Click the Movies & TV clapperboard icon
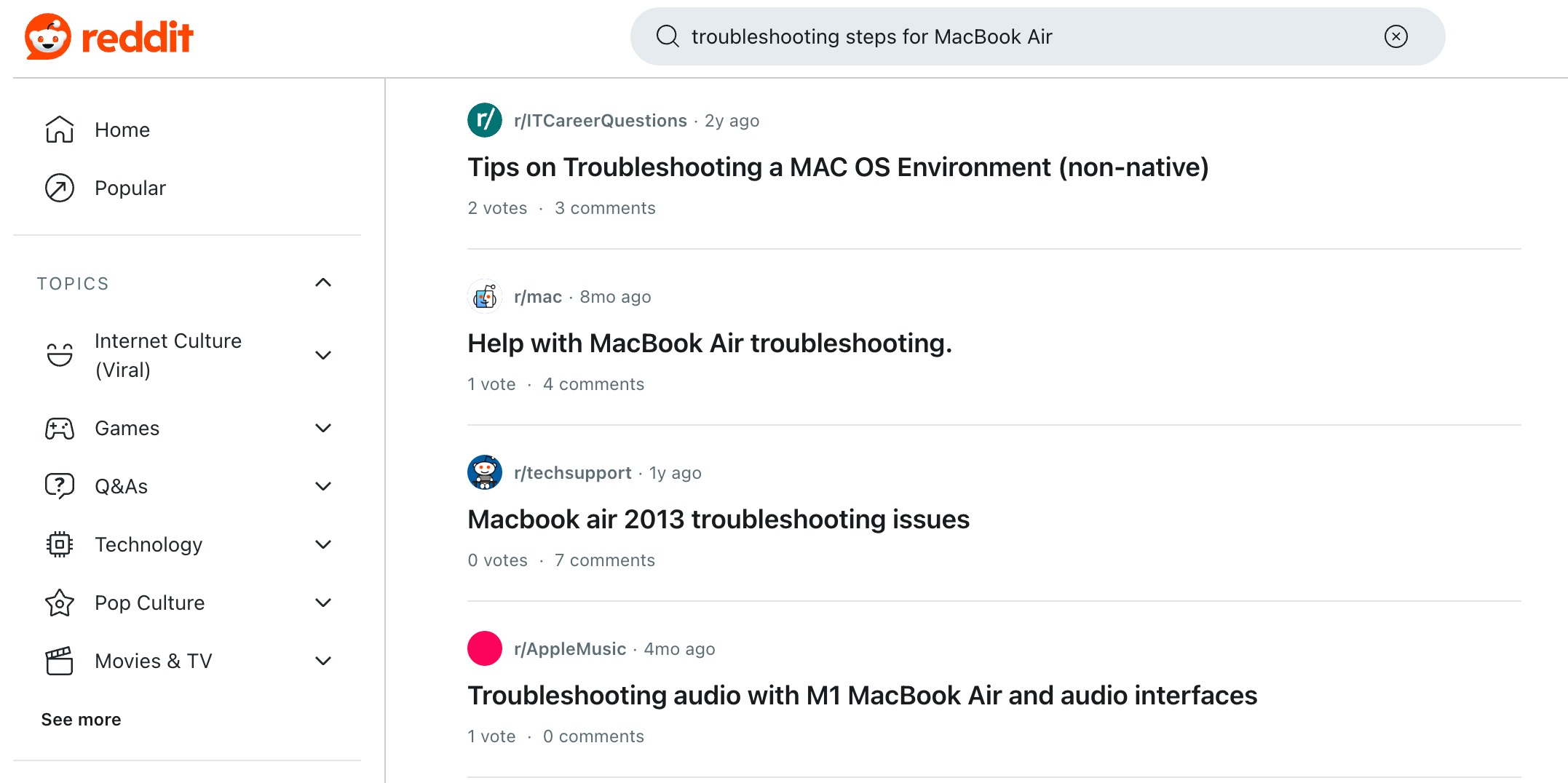Viewport: 1568px width, 783px height. pos(60,661)
